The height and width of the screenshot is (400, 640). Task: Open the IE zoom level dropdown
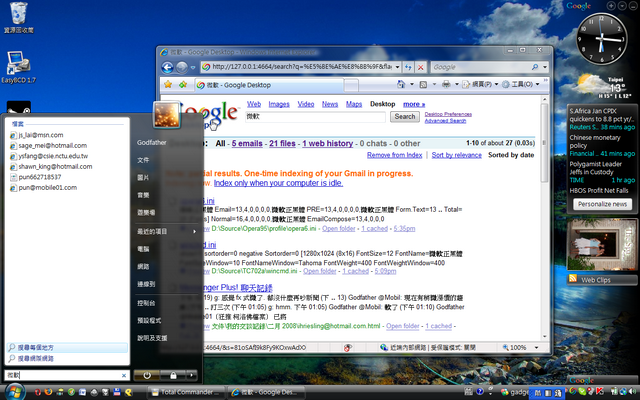click(536, 347)
